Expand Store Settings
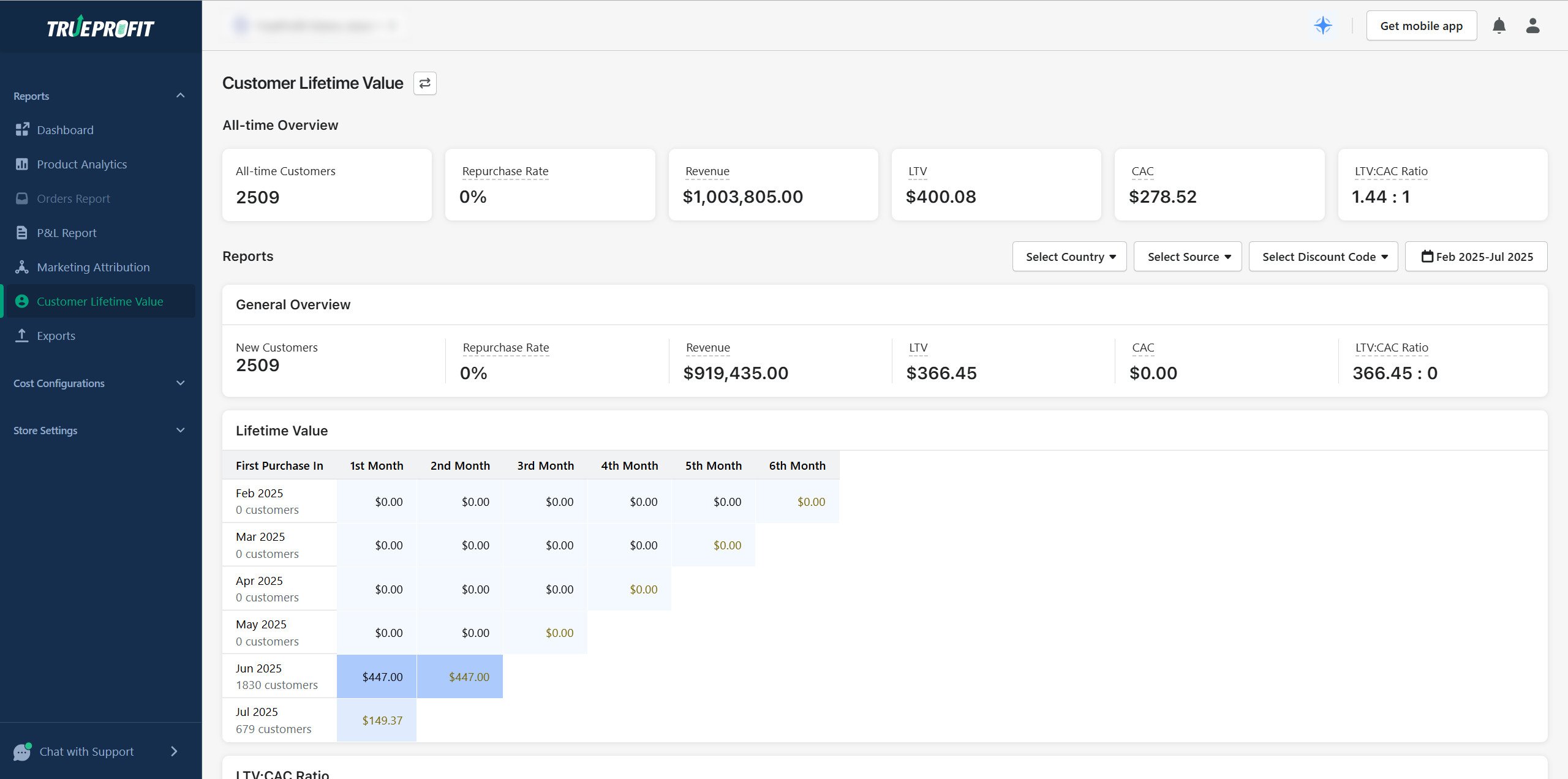This screenshot has width=1568, height=779. (x=179, y=430)
